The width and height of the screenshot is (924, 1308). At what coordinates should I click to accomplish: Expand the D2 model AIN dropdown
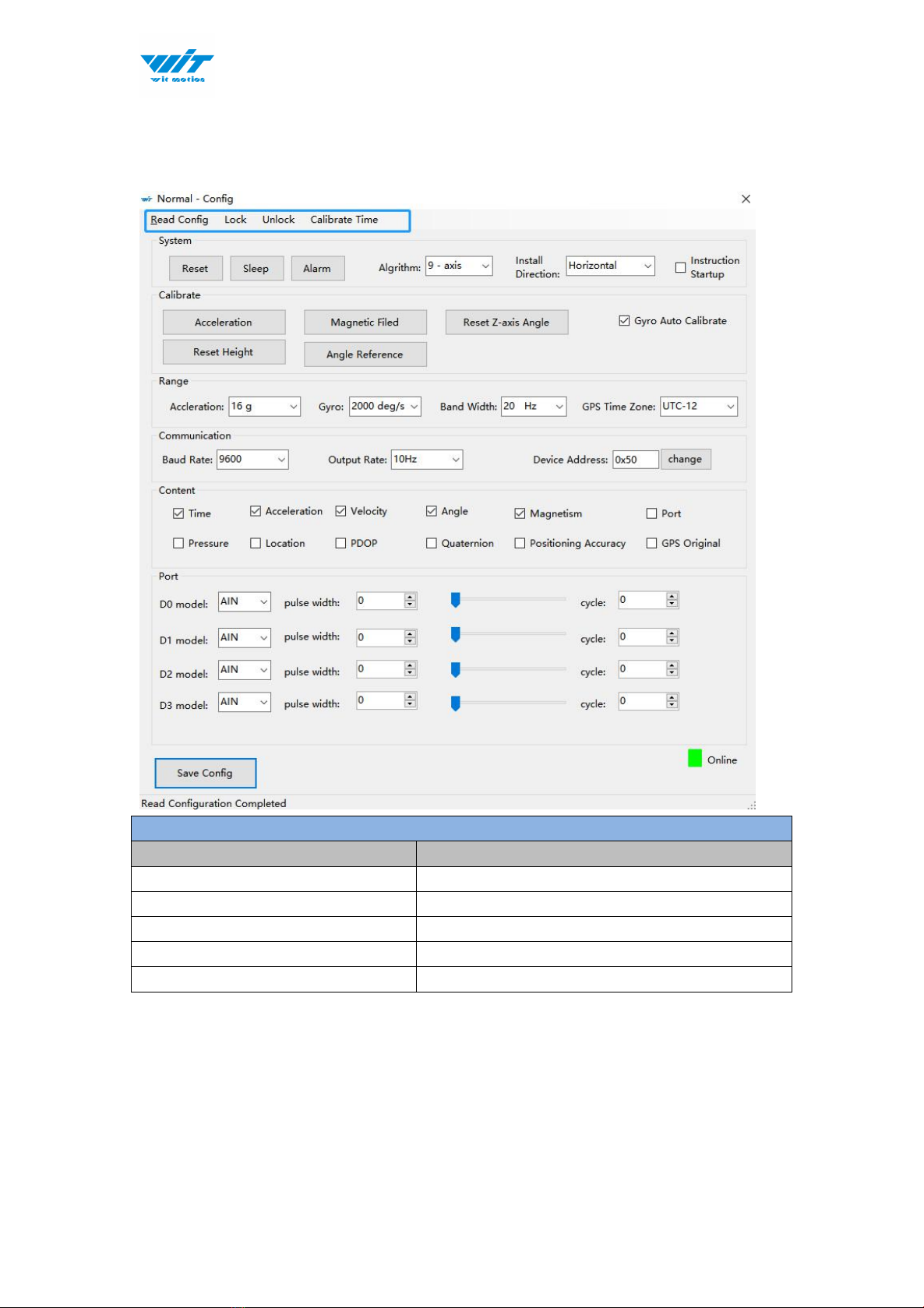coord(244,670)
